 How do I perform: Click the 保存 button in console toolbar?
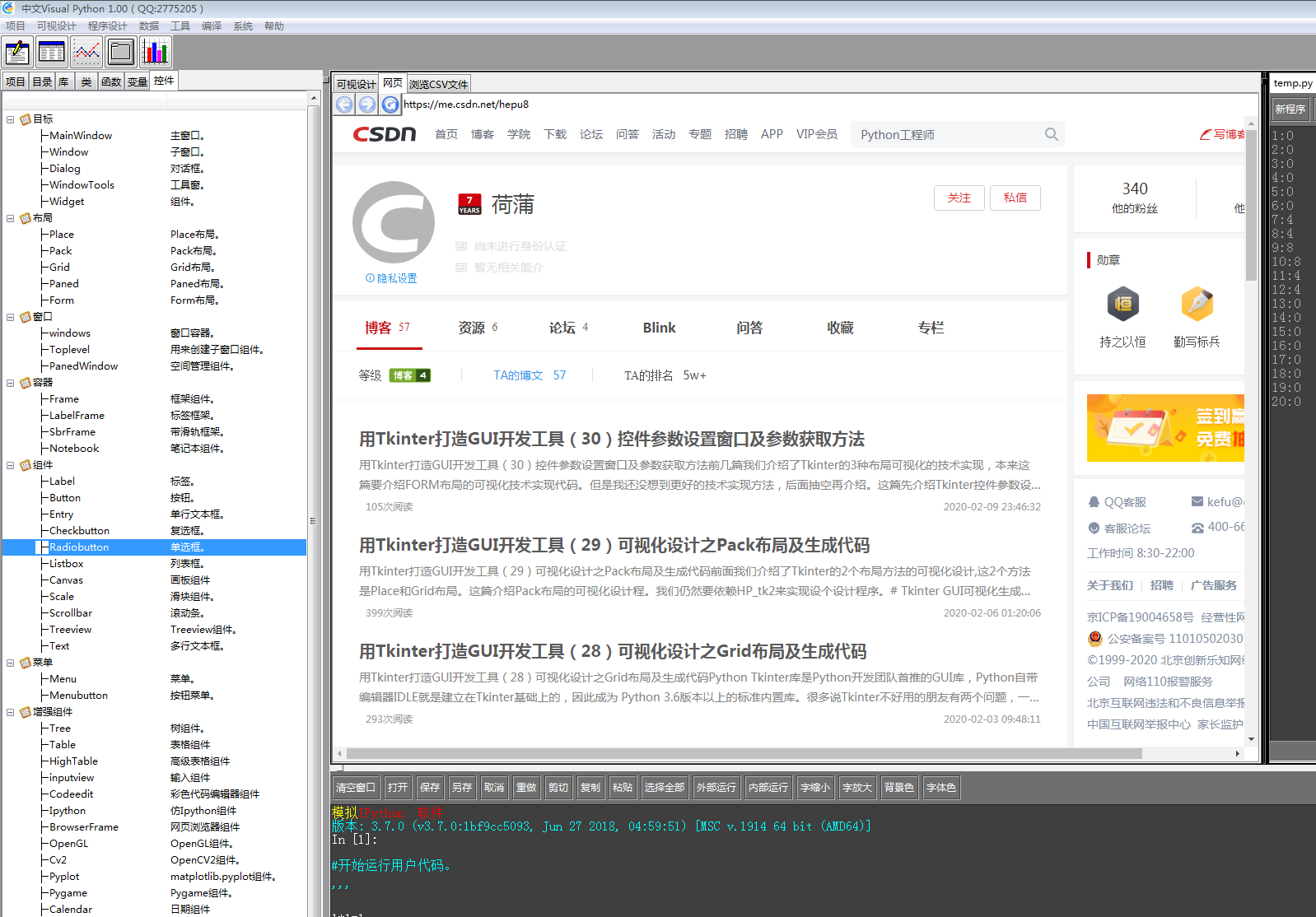tap(430, 788)
